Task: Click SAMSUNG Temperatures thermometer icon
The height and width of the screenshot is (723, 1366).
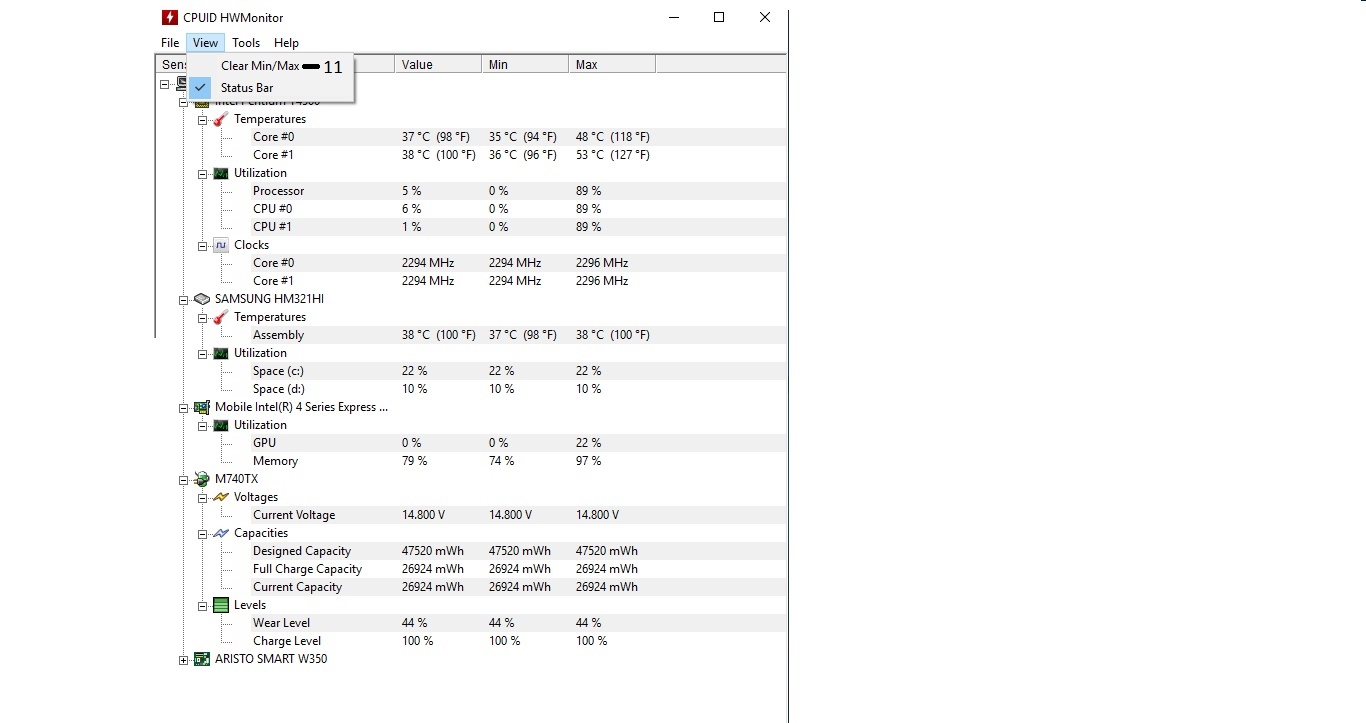Action: point(221,317)
